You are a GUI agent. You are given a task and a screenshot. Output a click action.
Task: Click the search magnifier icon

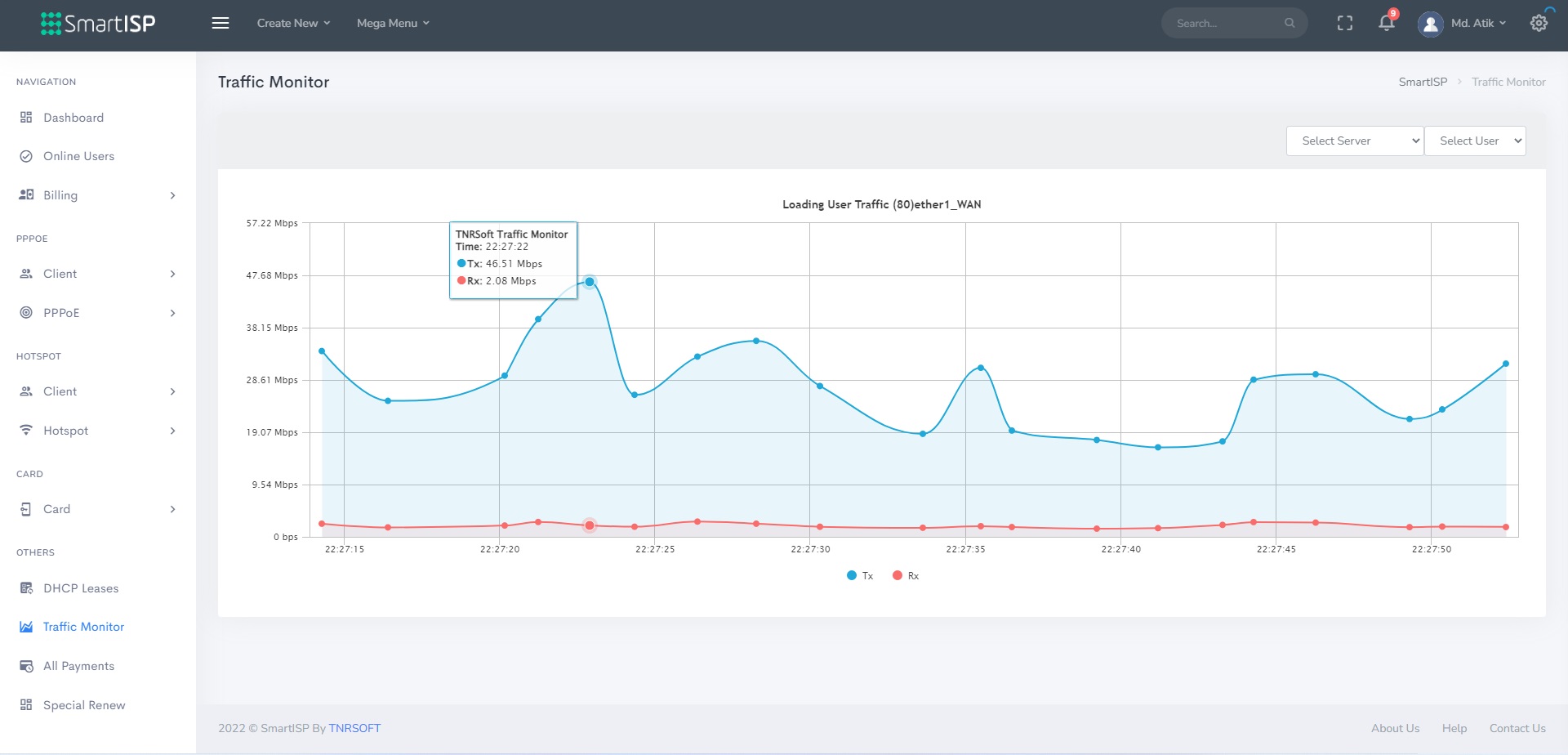[x=1290, y=23]
